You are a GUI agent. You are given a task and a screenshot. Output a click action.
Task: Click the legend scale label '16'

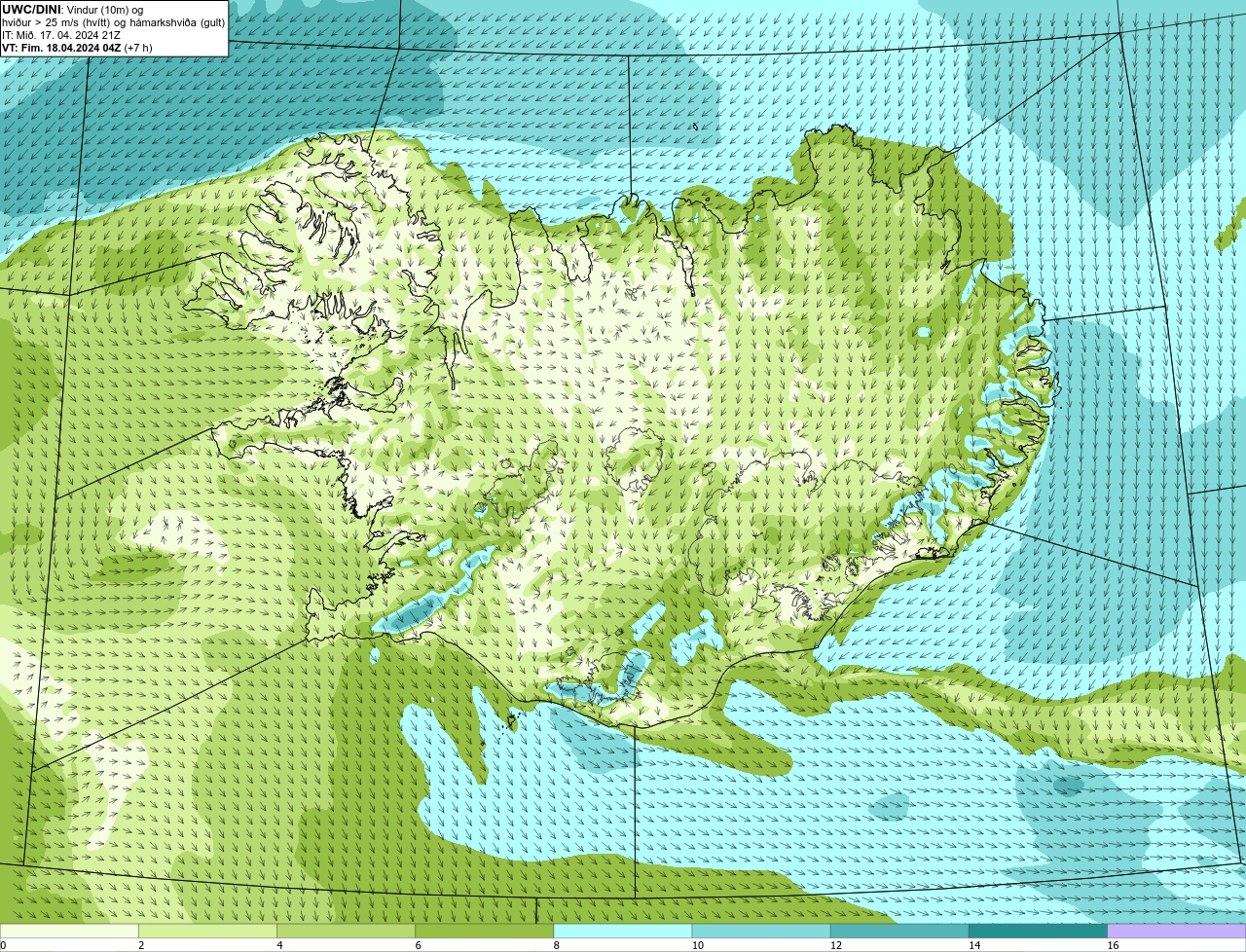(x=1113, y=945)
